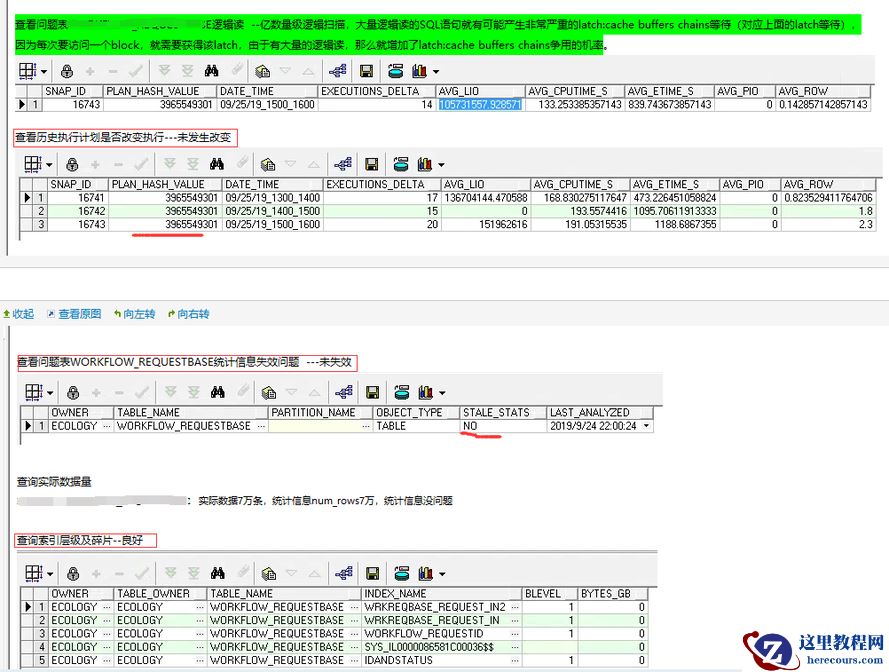
Task: Click the AVG_ROW value 0.823529411764706
Action: [828, 198]
